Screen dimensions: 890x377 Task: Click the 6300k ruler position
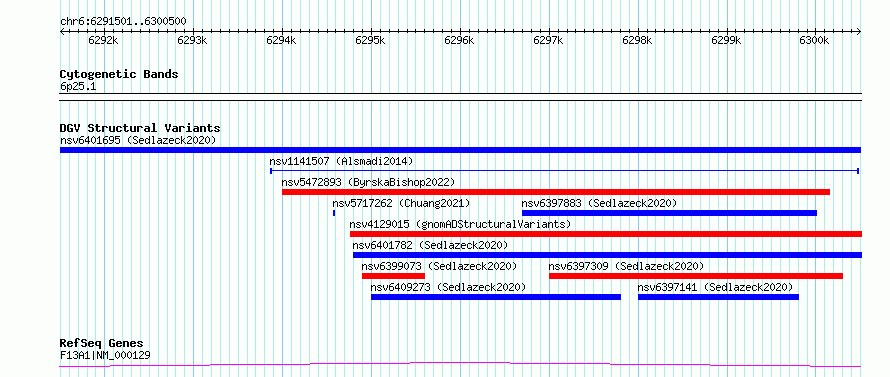pos(815,40)
